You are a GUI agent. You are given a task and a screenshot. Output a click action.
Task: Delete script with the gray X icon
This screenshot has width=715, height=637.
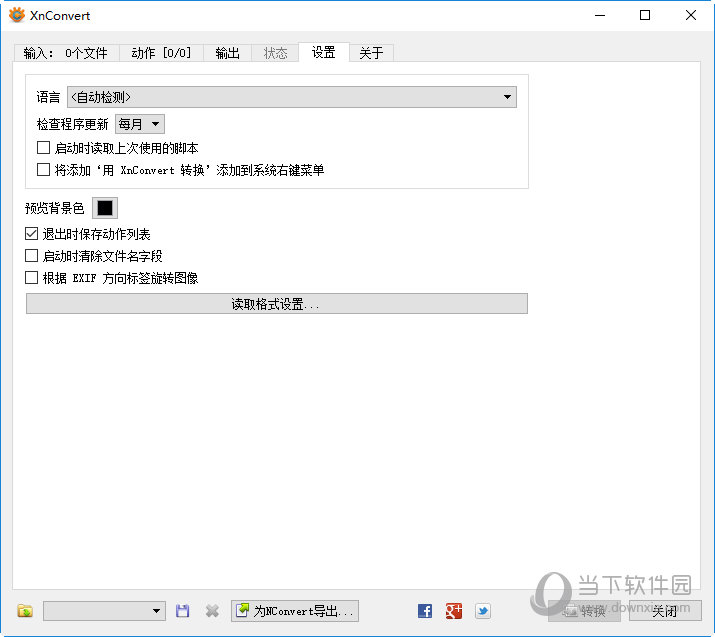[212, 611]
